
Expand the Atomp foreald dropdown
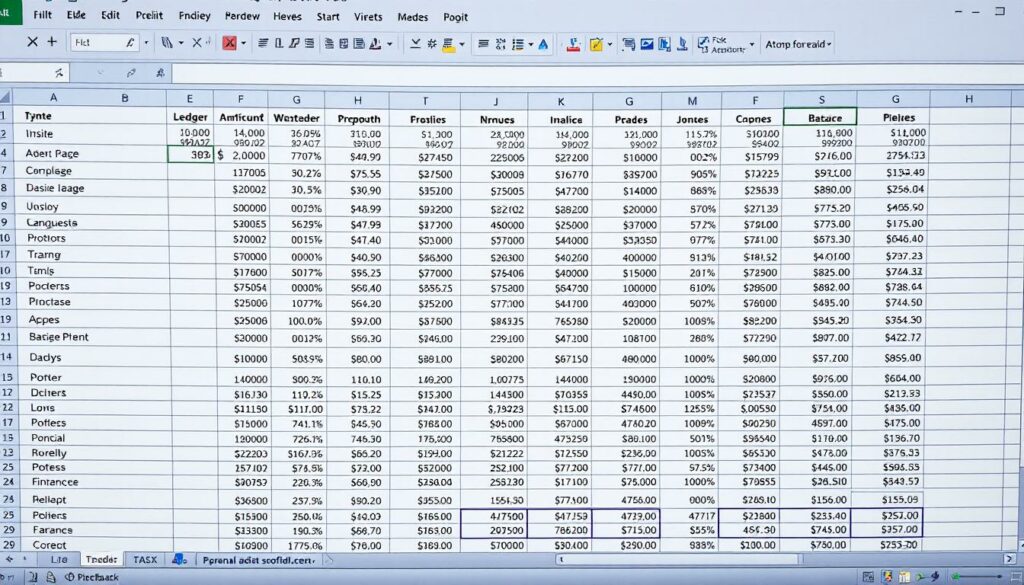[829, 44]
